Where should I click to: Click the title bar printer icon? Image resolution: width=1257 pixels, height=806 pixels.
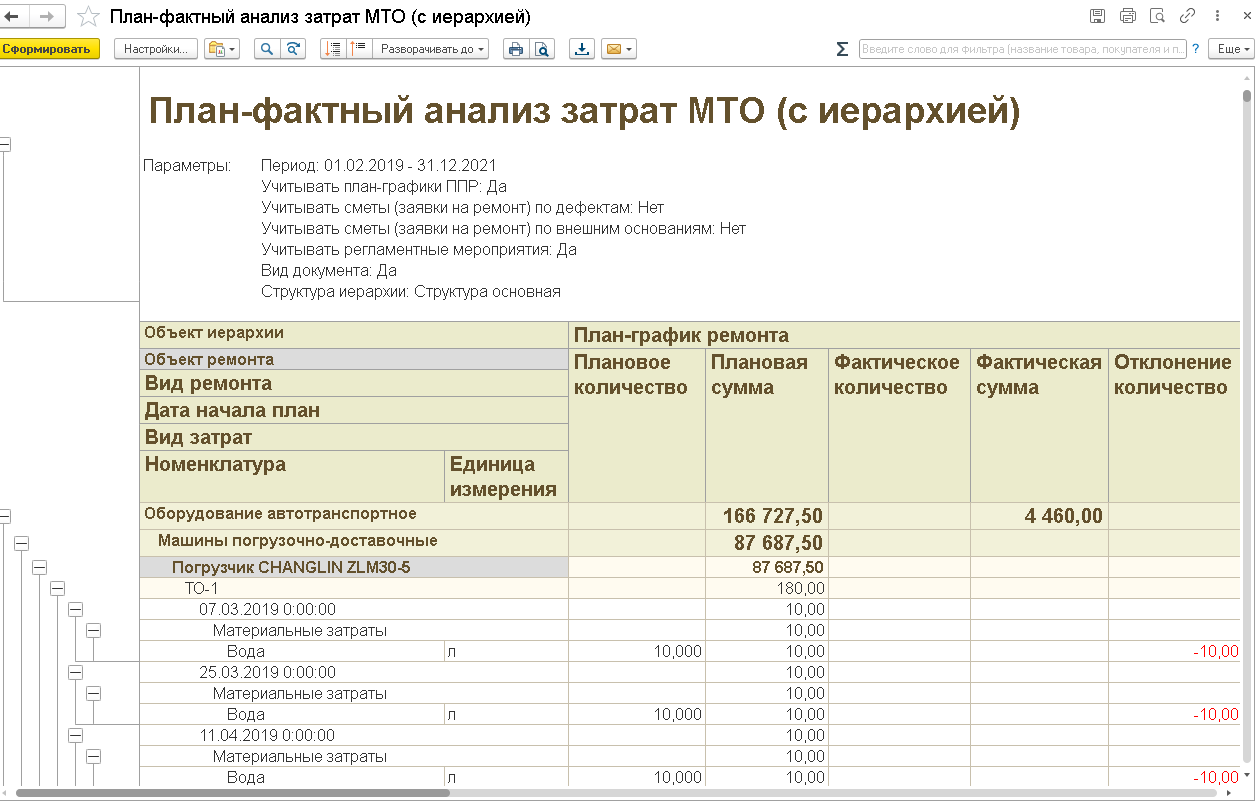coord(1128,16)
